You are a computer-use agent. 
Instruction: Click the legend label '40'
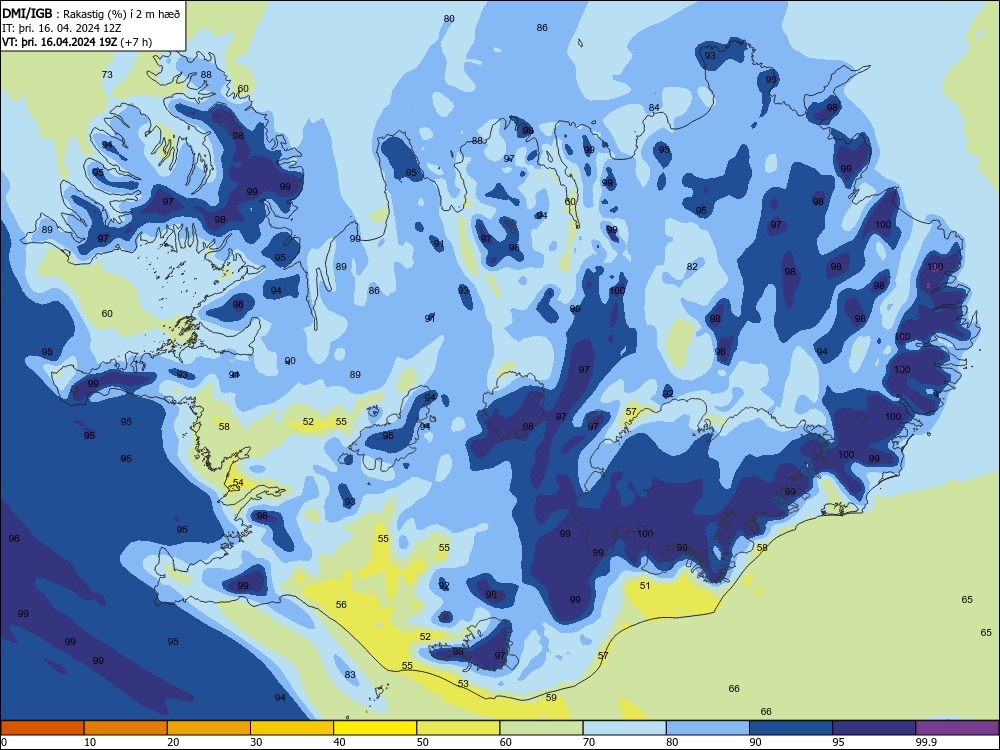coord(340,742)
